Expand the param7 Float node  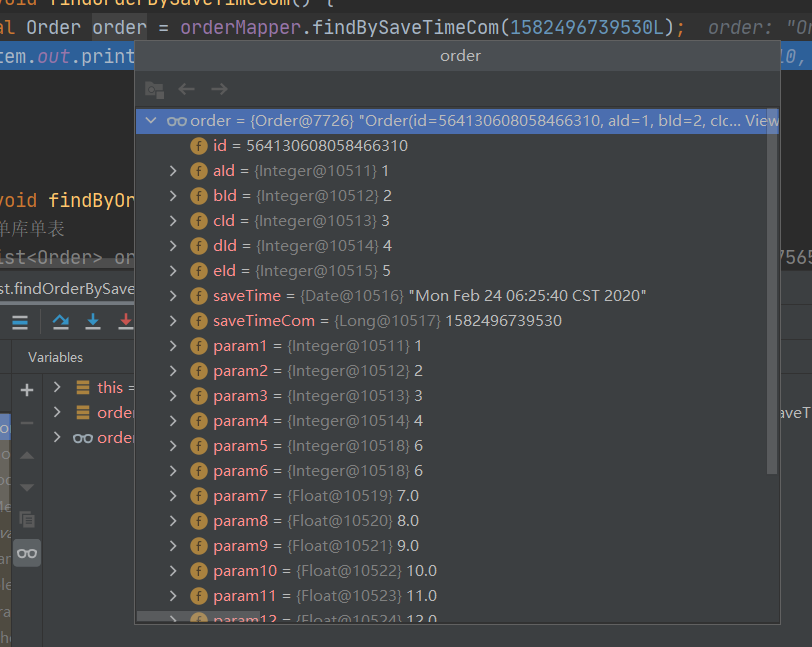(x=173, y=496)
